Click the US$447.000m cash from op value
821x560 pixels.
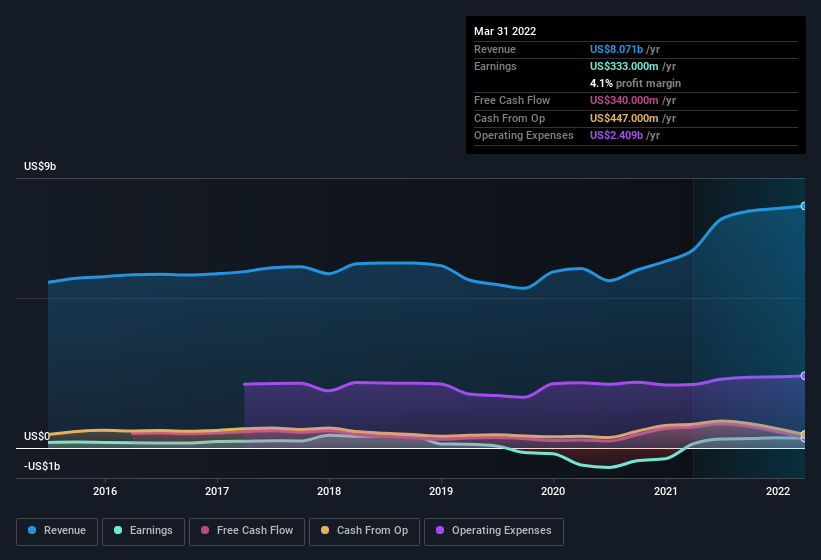point(624,118)
